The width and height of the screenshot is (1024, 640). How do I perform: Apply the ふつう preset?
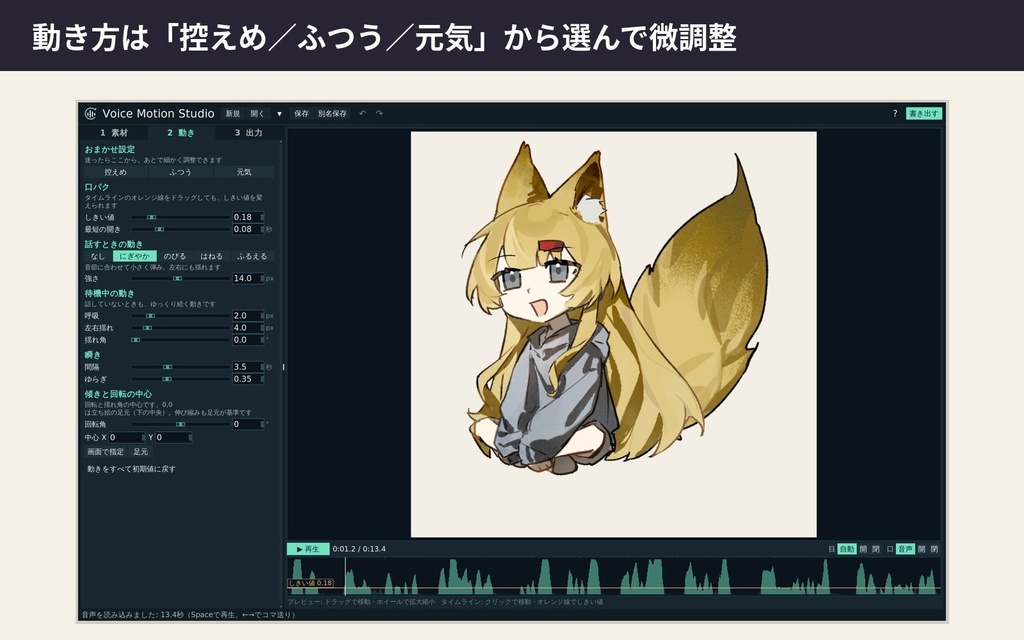pyautogui.click(x=180, y=172)
